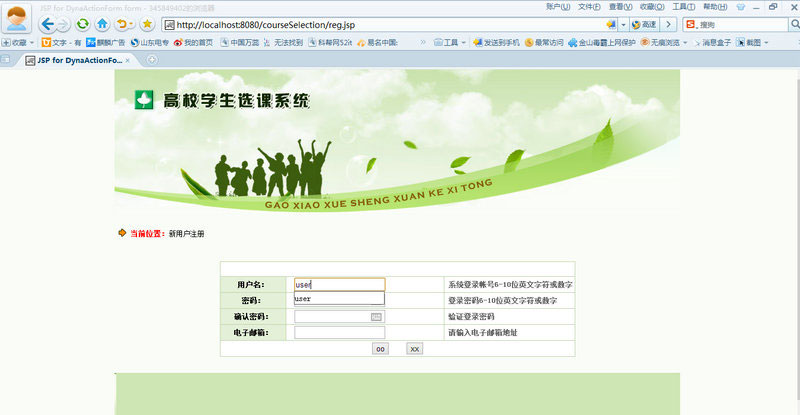
Task: Toggle the 高速 speed mode button
Action: coord(644,25)
